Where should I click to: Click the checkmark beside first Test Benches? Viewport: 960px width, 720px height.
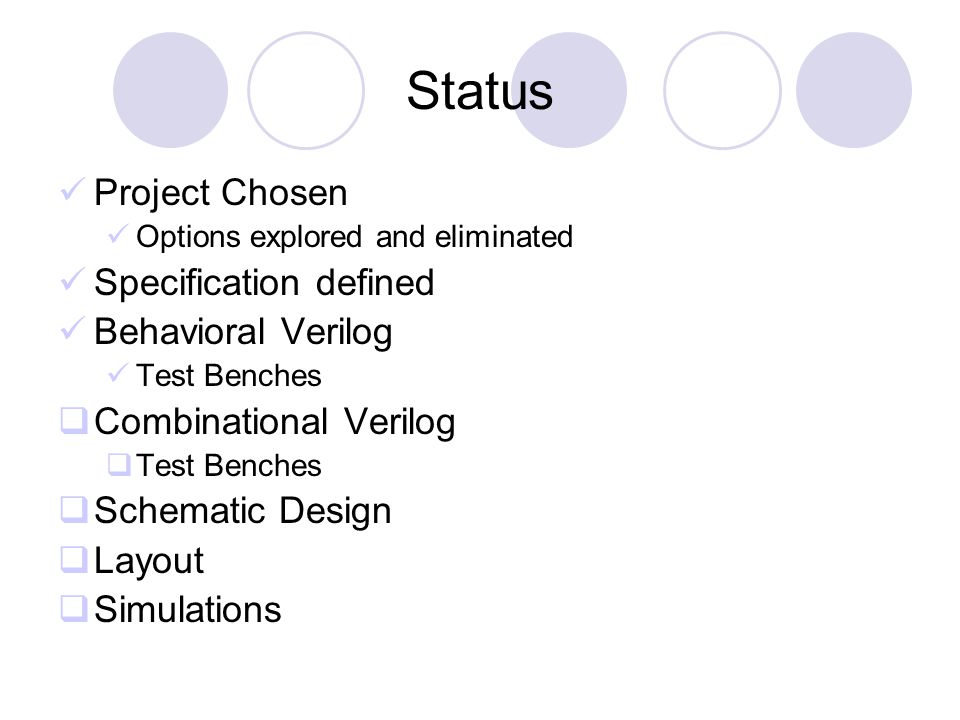click(118, 373)
